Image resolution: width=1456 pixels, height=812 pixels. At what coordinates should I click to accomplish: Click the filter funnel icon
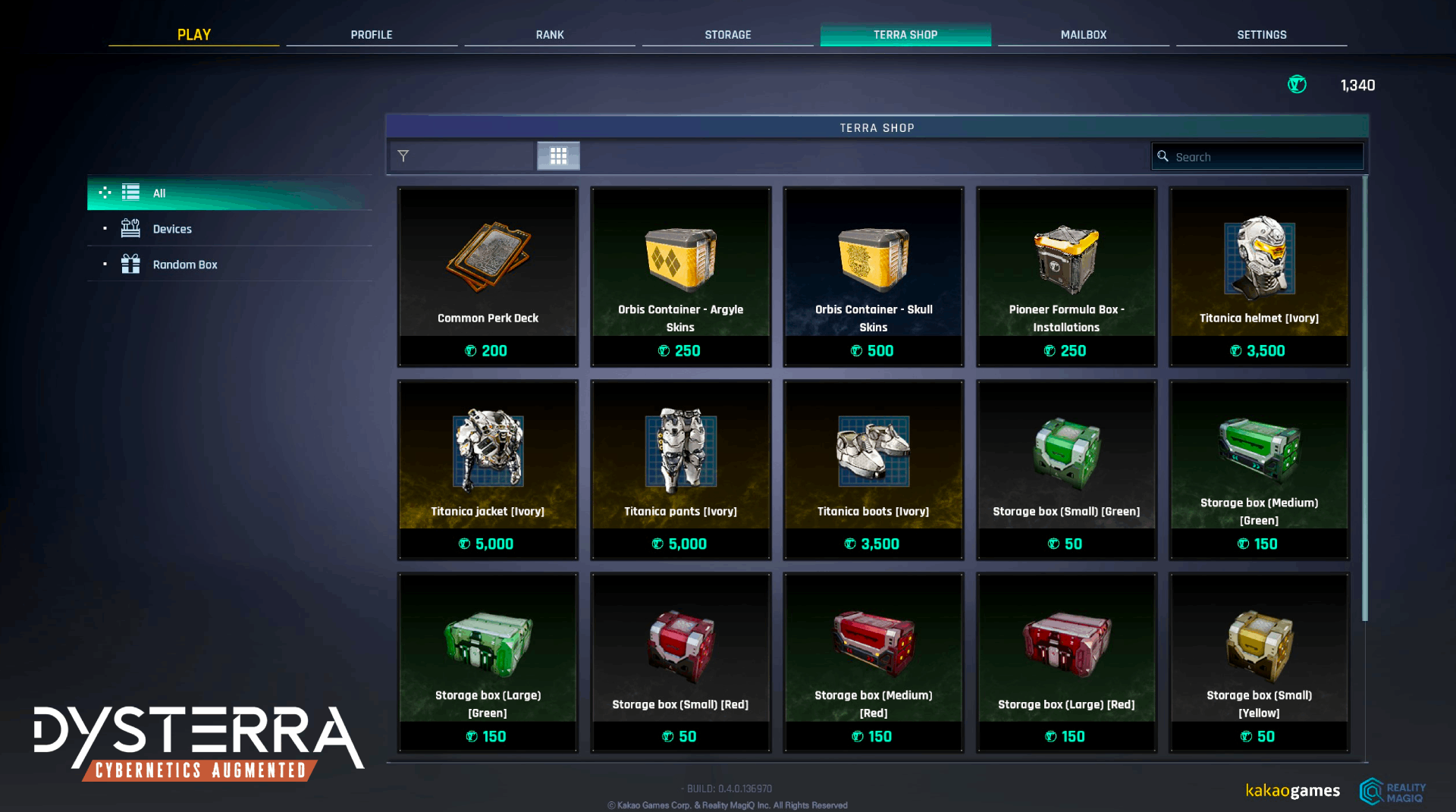403,156
